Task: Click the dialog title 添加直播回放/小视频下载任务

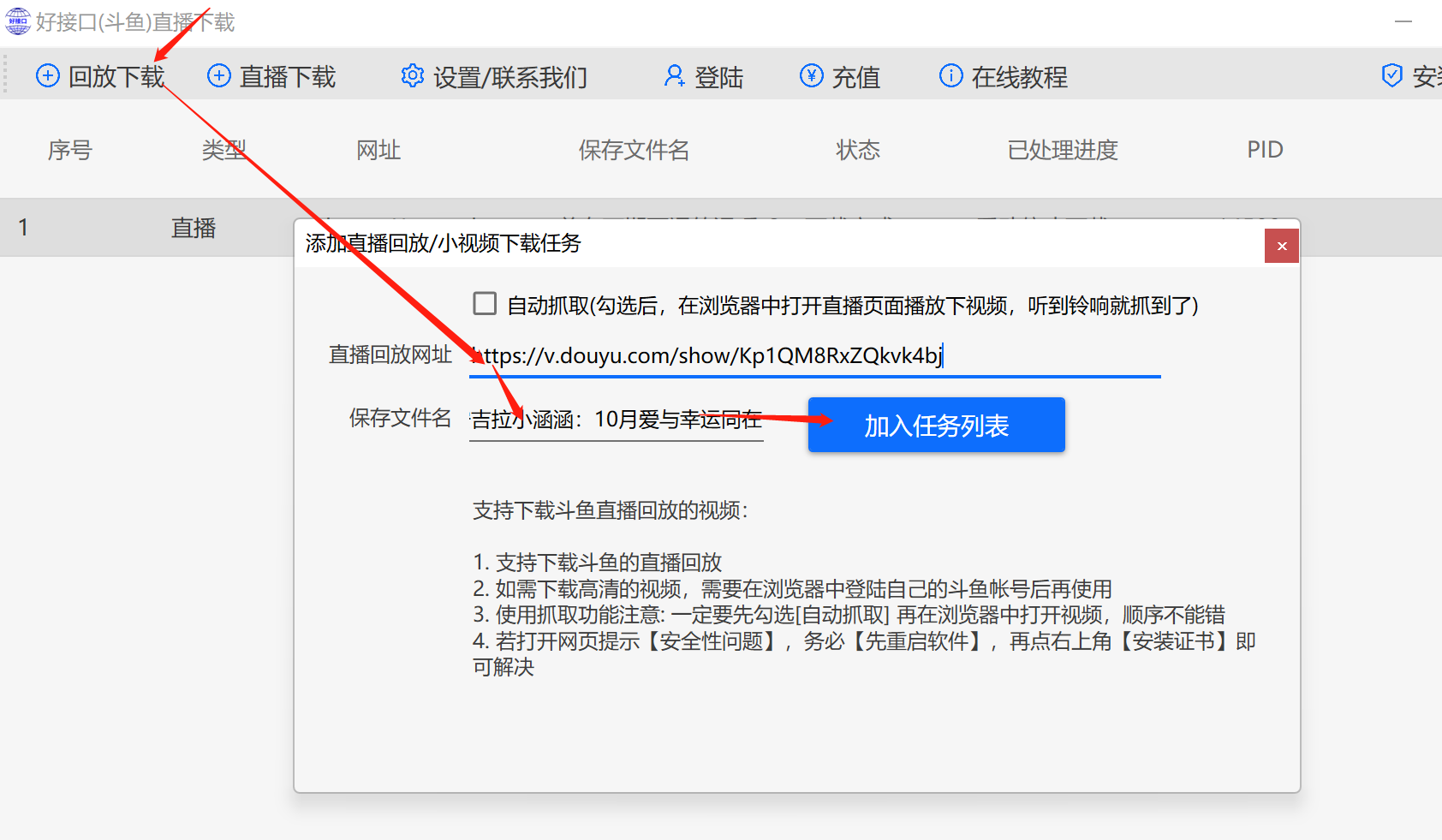Action: [x=444, y=243]
